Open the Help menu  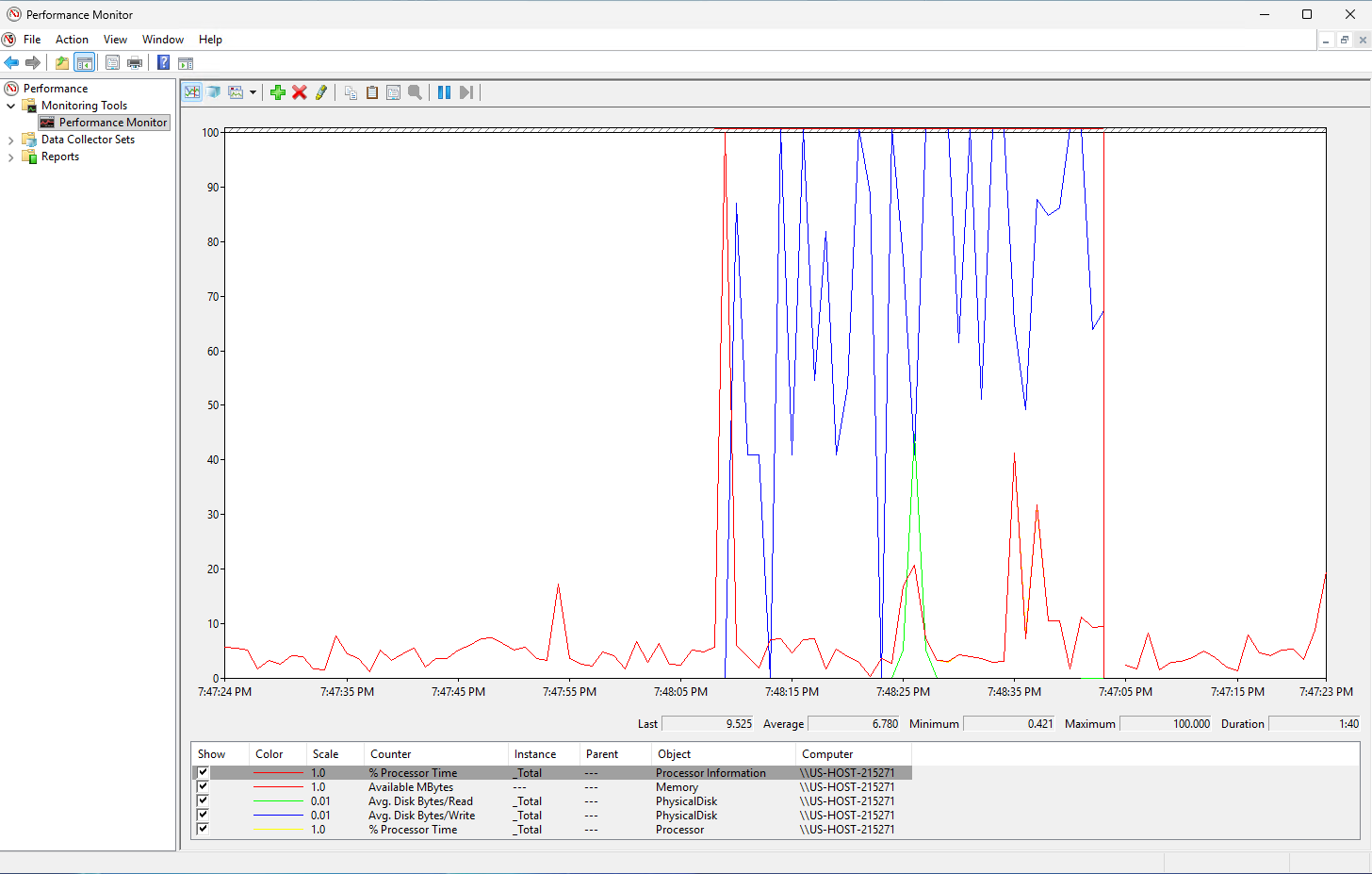click(x=210, y=40)
